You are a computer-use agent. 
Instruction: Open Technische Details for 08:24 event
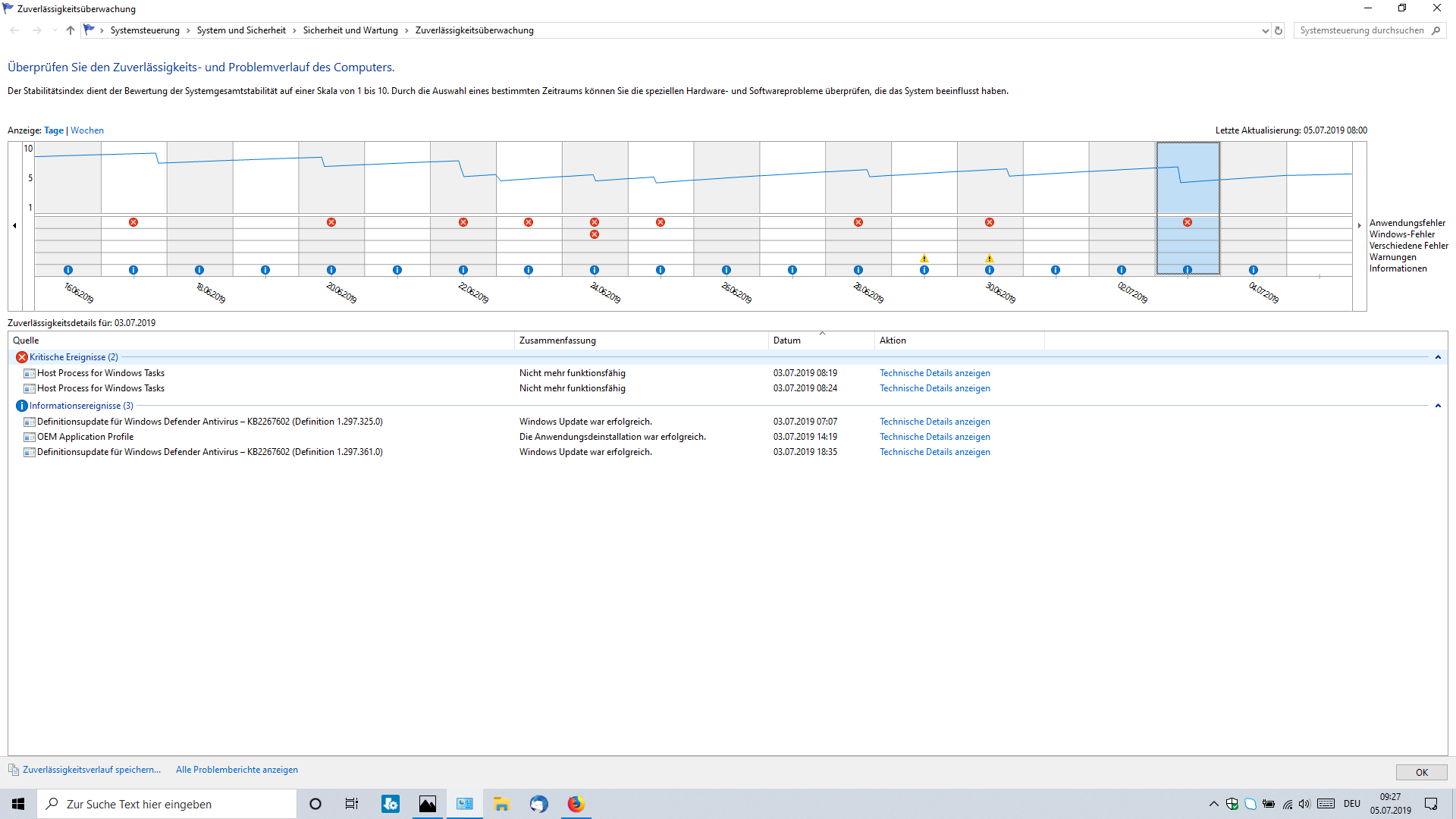click(x=935, y=388)
